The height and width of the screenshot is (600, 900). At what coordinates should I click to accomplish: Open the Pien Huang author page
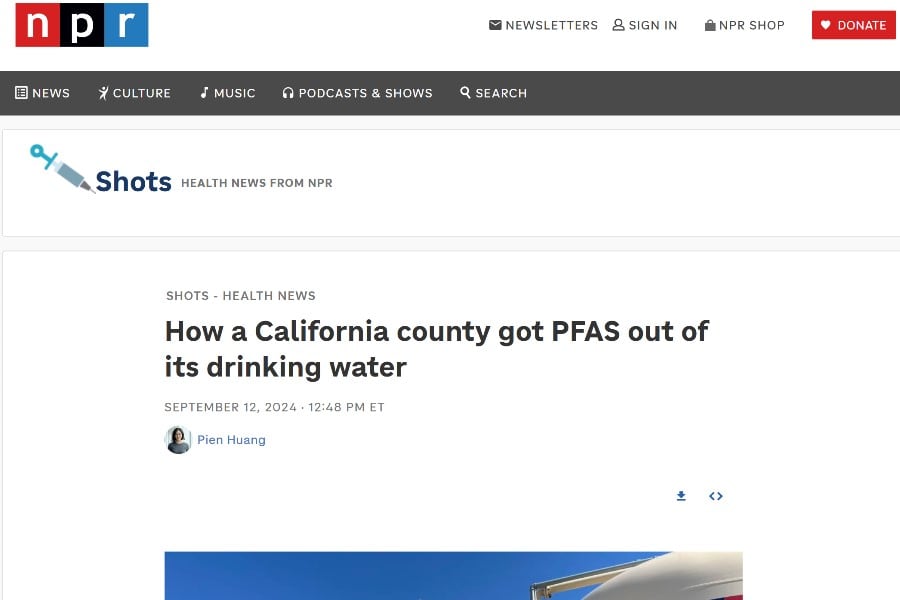(231, 440)
